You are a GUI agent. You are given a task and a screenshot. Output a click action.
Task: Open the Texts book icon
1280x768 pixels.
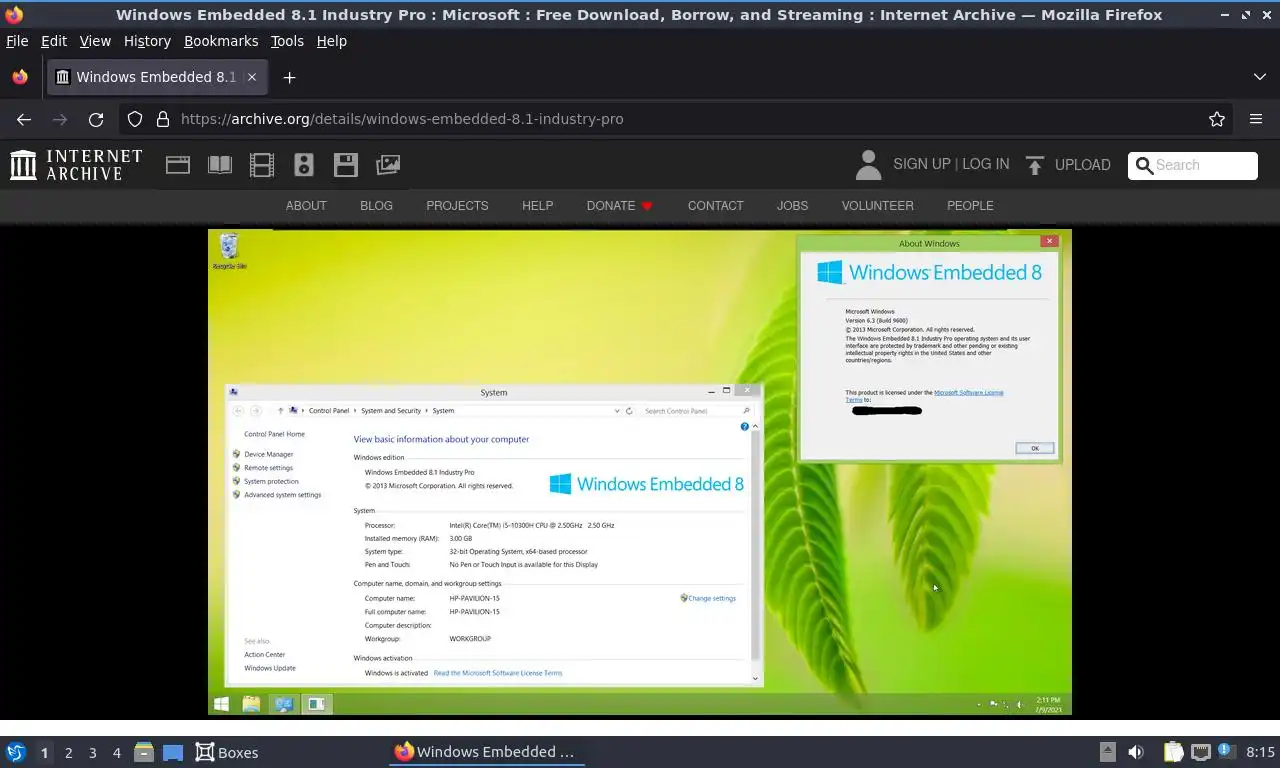[x=220, y=165]
